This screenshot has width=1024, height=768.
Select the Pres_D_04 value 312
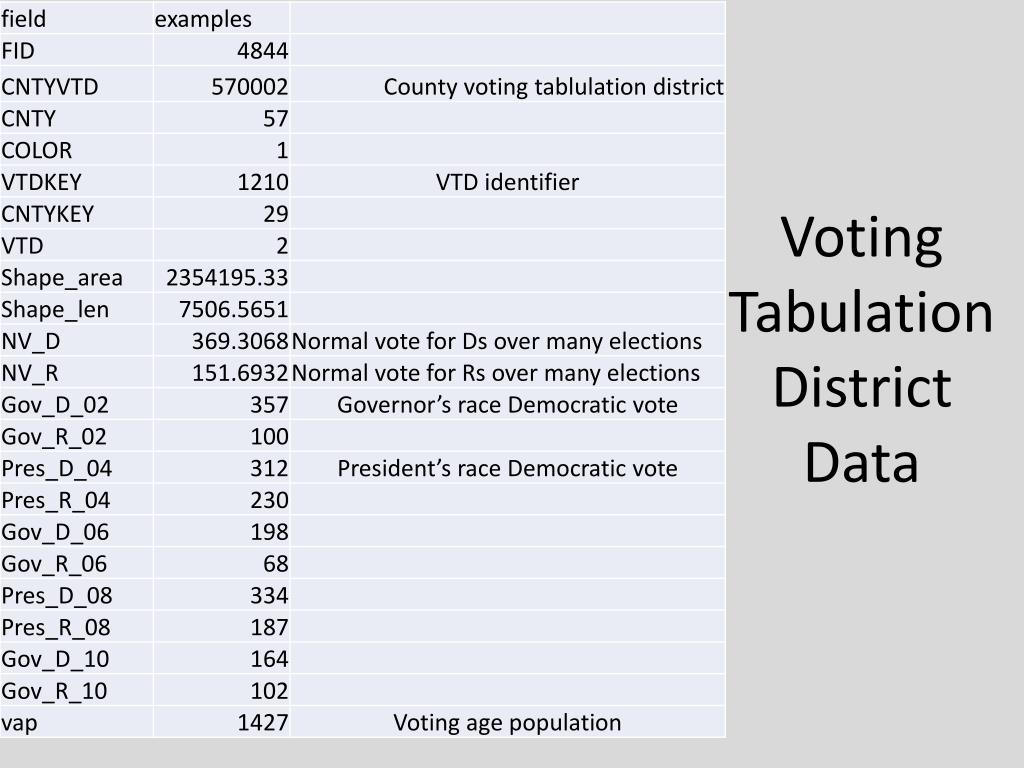pos(269,468)
